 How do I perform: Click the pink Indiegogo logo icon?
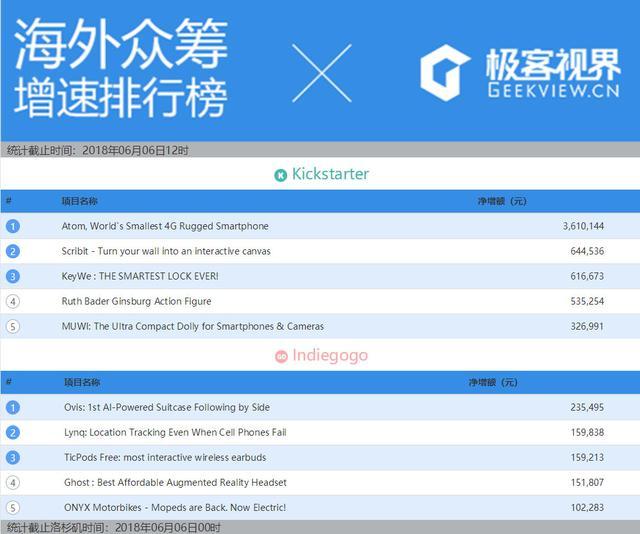pyautogui.click(x=282, y=356)
